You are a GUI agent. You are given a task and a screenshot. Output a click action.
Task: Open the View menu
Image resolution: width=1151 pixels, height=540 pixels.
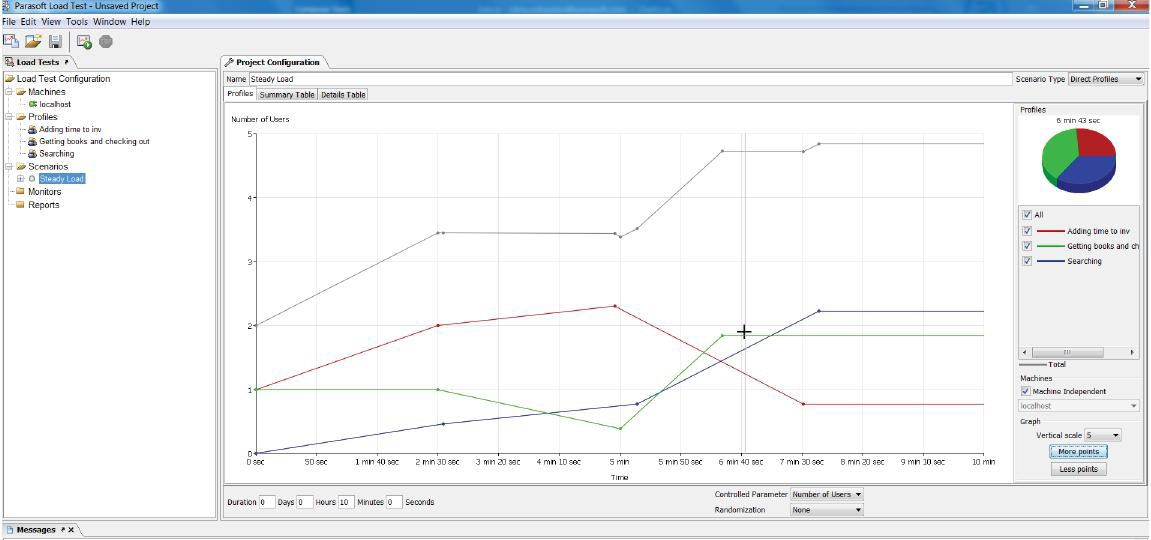pyautogui.click(x=51, y=22)
